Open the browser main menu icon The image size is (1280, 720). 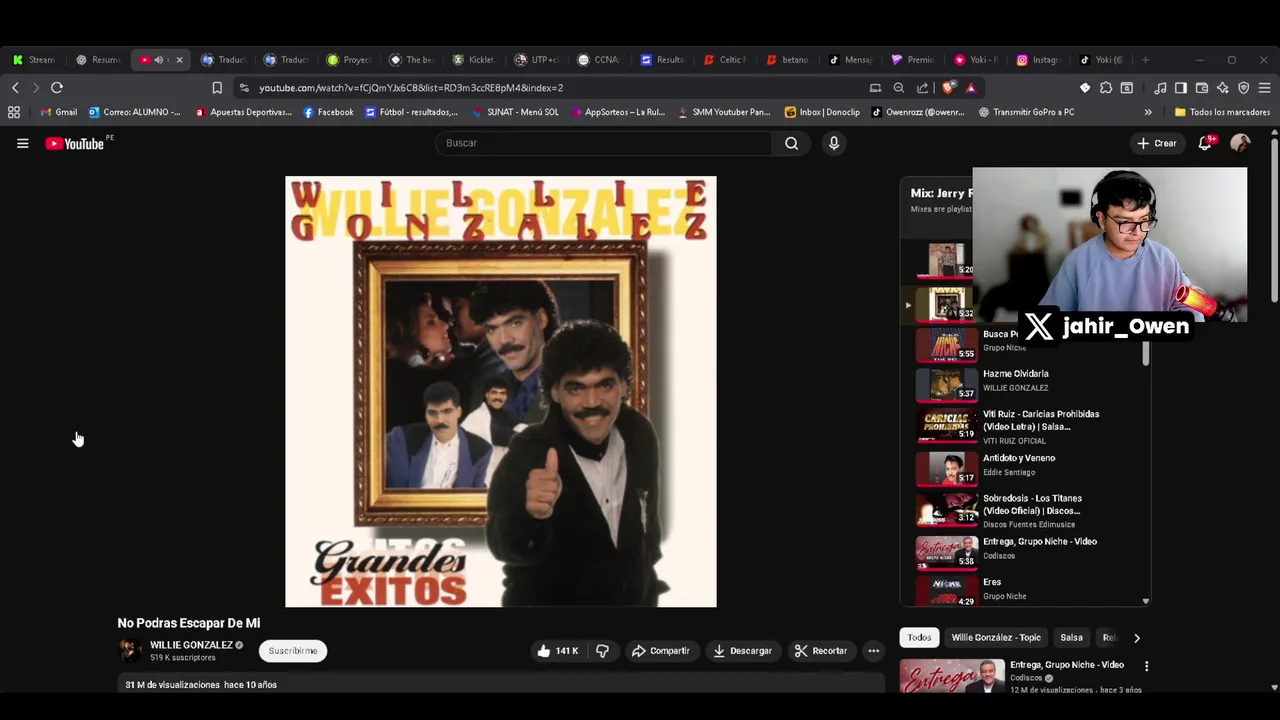(1264, 88)
